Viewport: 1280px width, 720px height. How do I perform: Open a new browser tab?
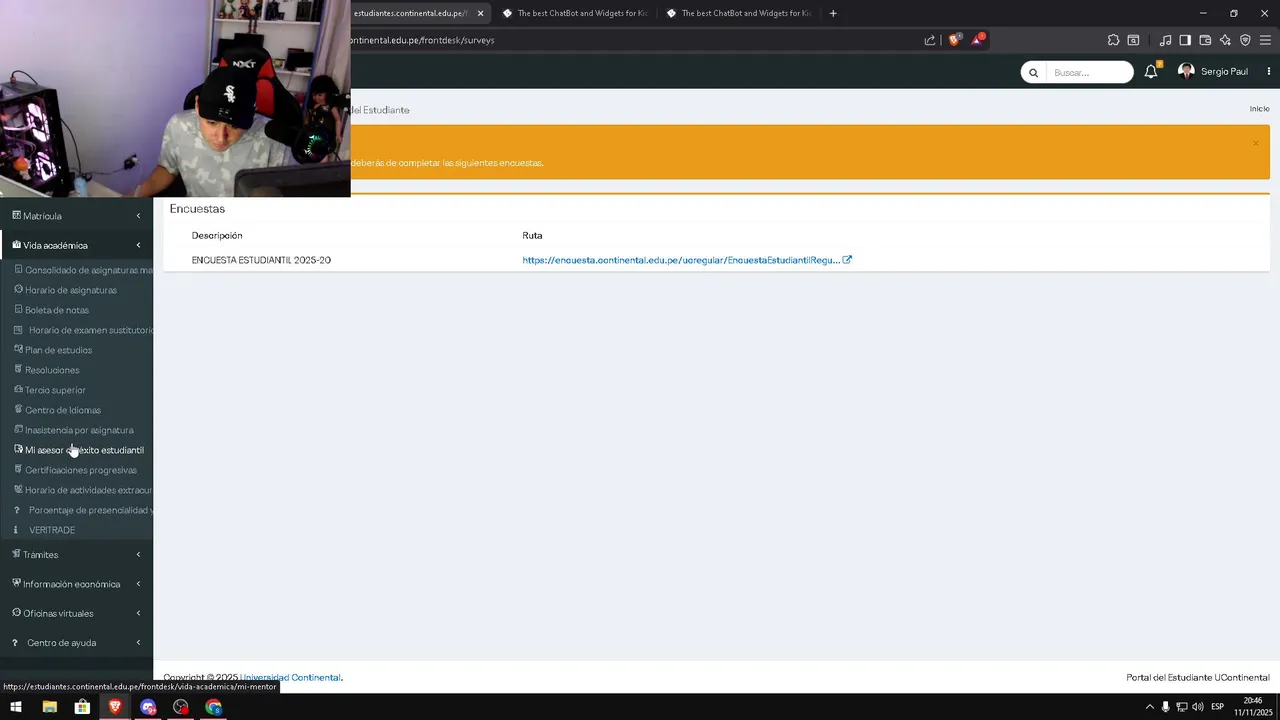833,13
